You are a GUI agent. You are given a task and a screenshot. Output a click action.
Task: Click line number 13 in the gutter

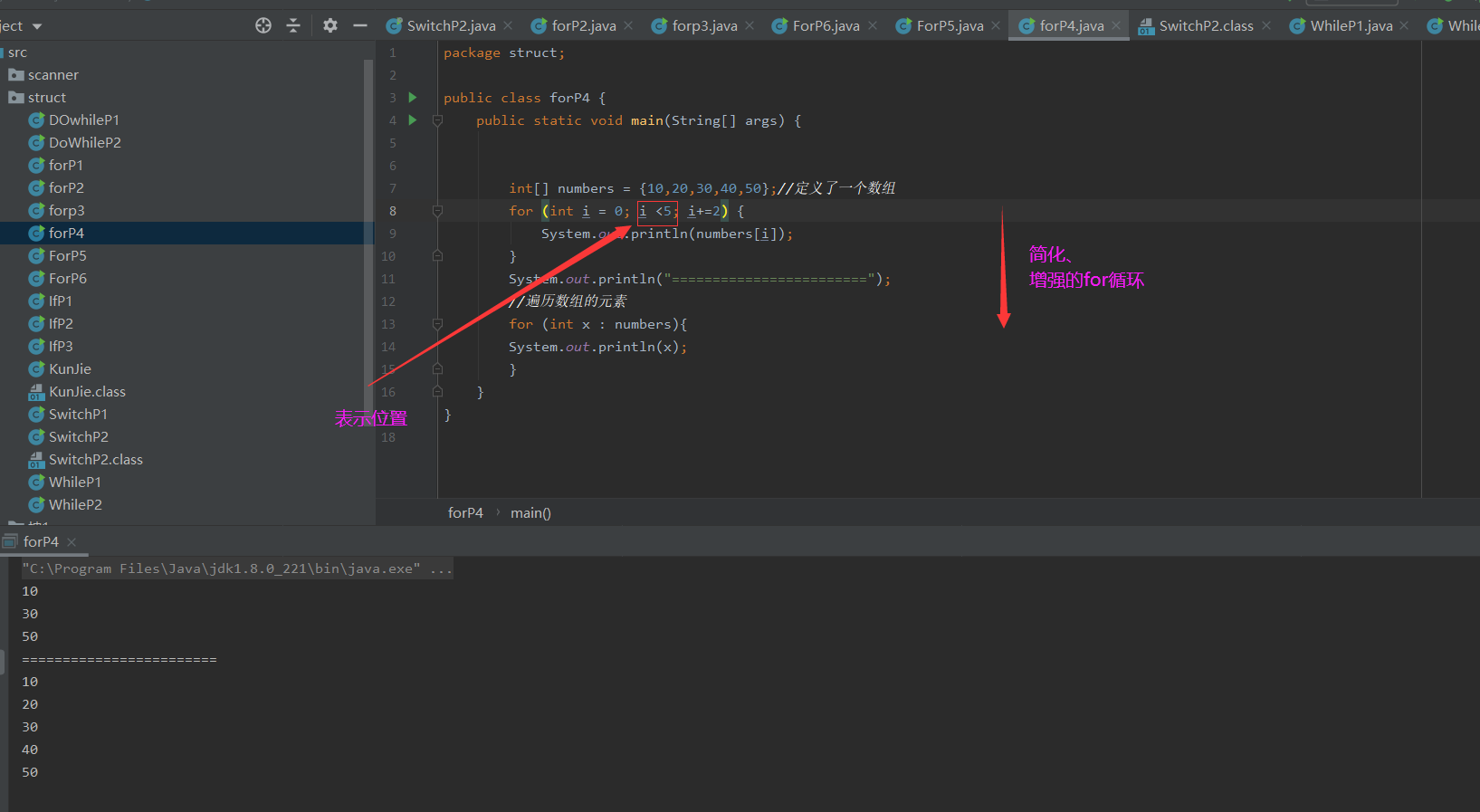[388, 324]
